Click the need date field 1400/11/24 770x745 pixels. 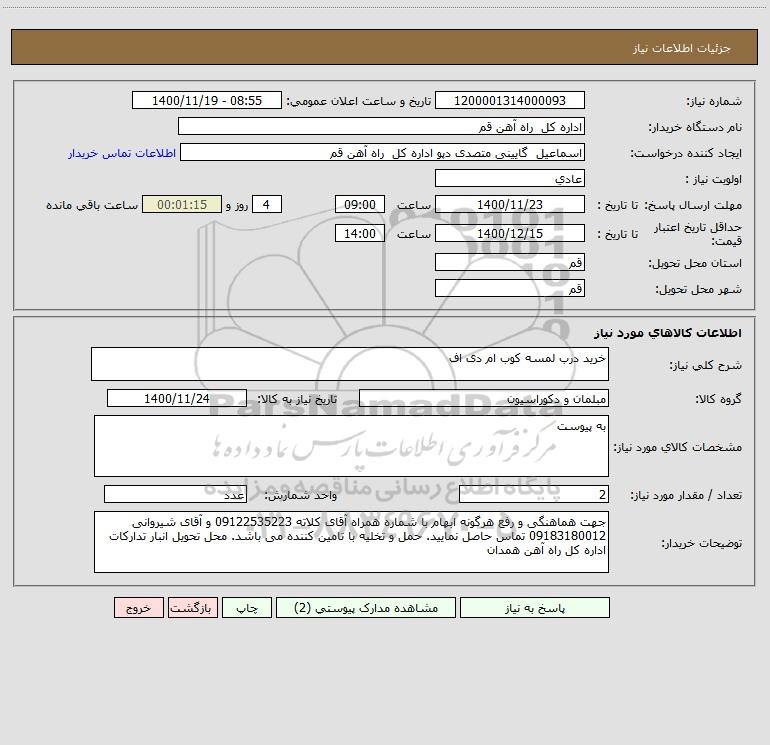point(177,398)
